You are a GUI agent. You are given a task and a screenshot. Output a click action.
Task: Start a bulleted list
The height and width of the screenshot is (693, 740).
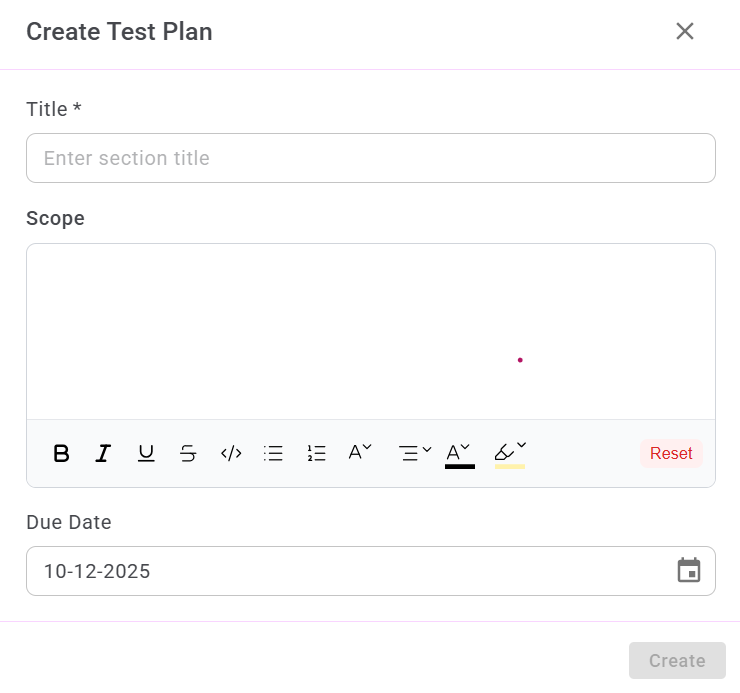tap(273, 454)
